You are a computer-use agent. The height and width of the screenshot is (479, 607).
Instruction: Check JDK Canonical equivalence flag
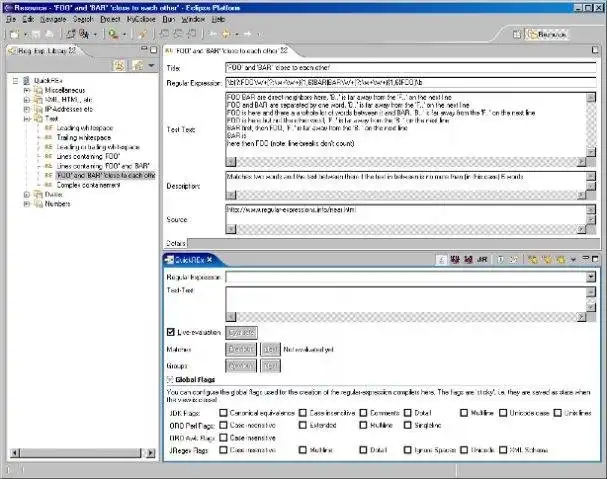click(x=223, y=413)
